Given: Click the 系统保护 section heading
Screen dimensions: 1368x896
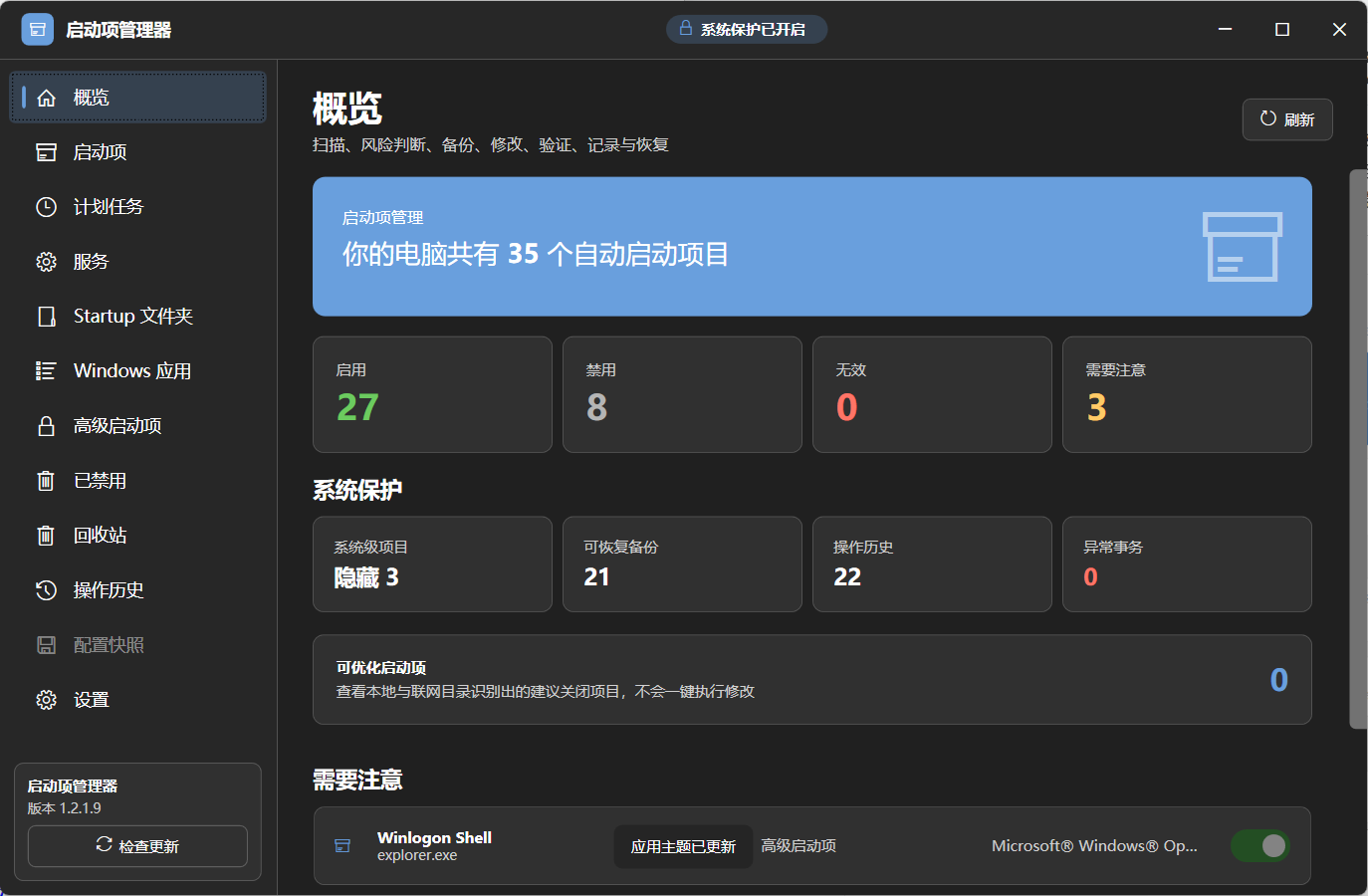Looking at the screenshot, I should (357, 490).
